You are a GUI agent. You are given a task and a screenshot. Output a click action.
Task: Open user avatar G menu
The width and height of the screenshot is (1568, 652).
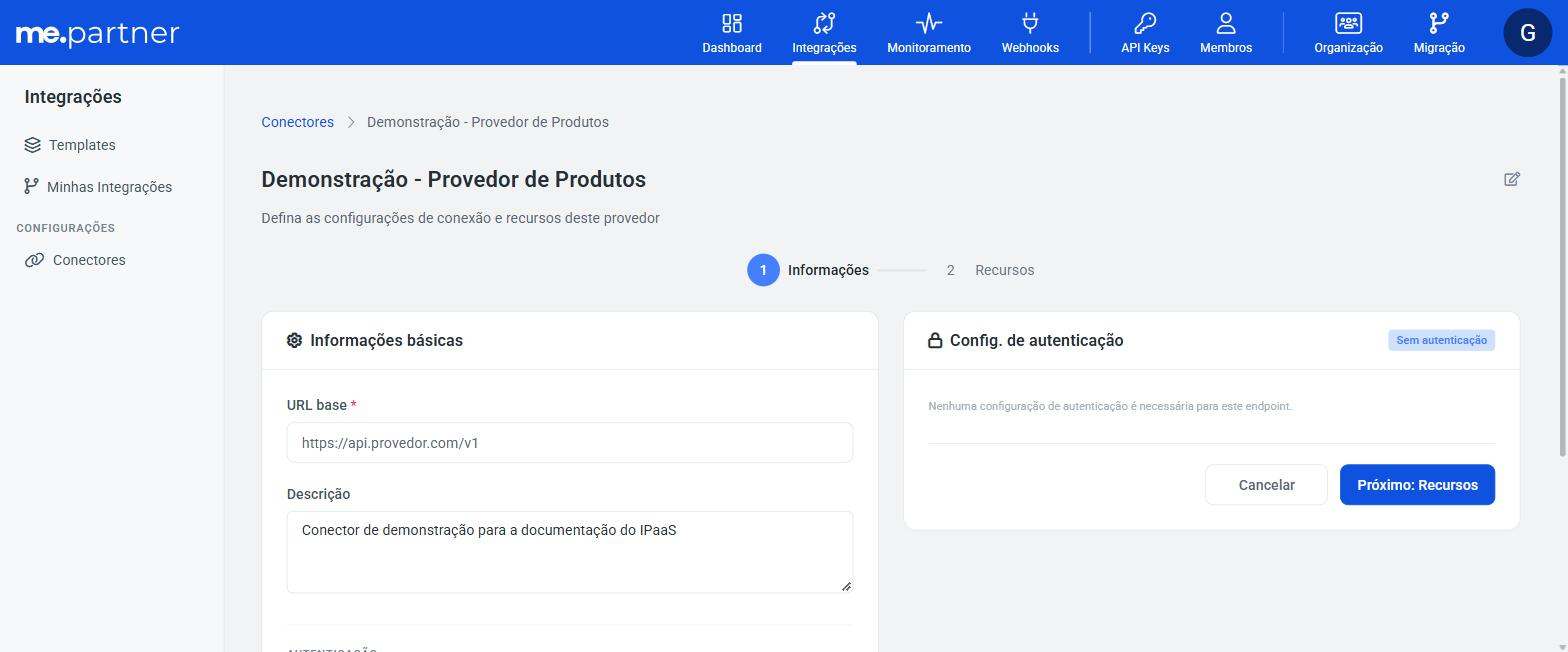tap(1527, 32)
